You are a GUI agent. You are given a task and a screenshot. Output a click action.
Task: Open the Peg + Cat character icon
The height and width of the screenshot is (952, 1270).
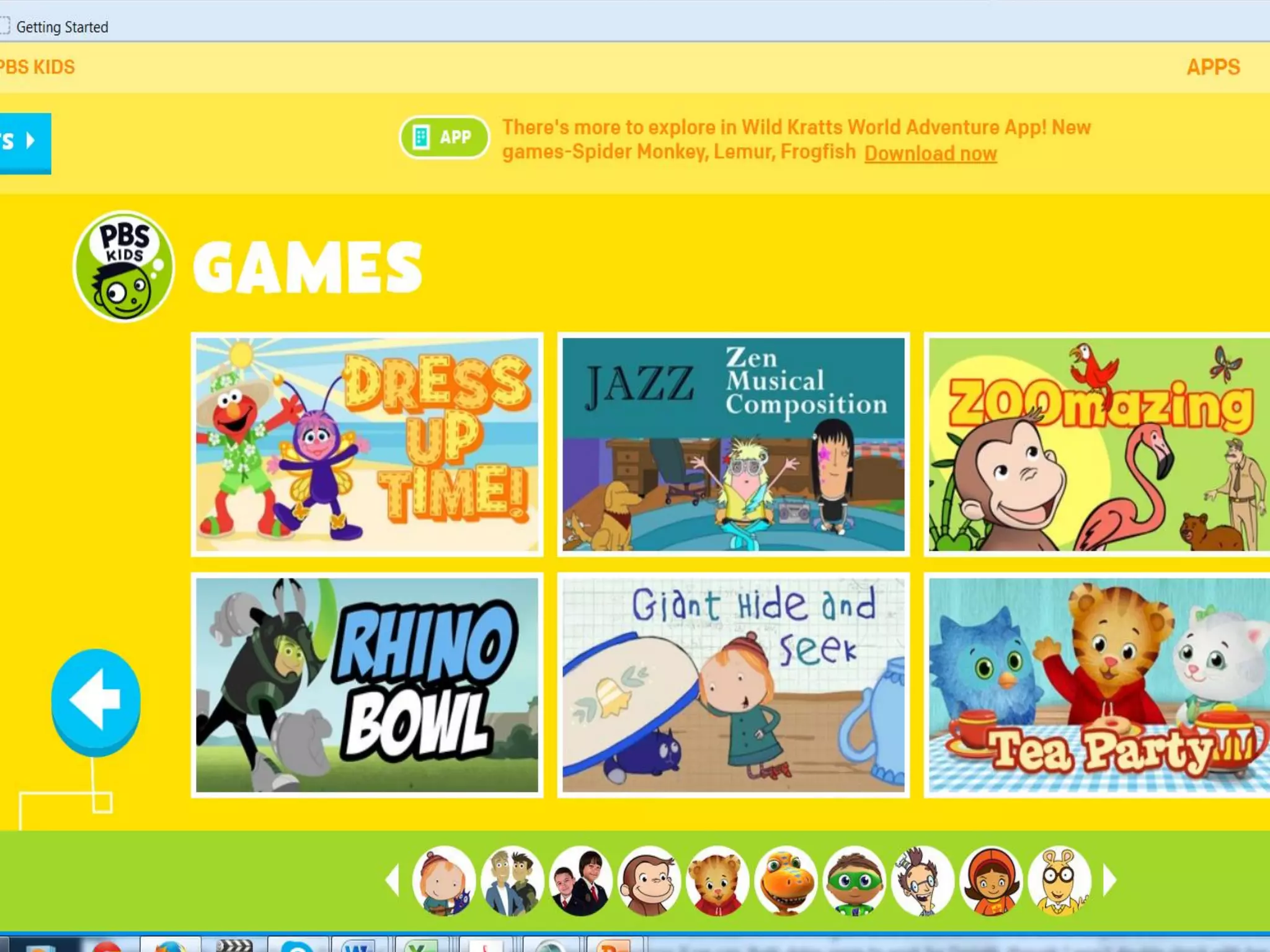tap(444, 881)
